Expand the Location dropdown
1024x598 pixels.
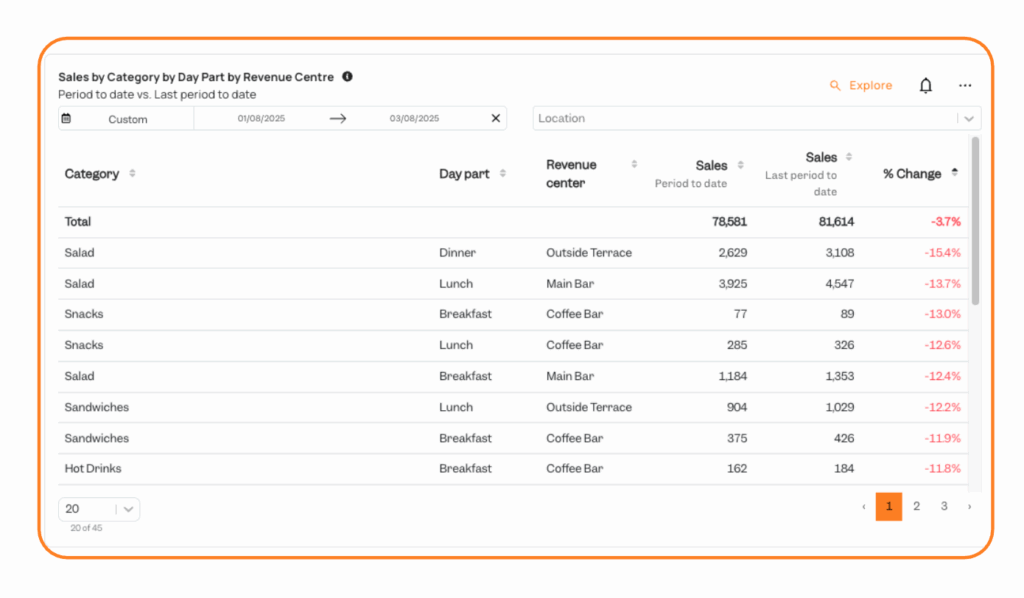(x=967, y=118)
